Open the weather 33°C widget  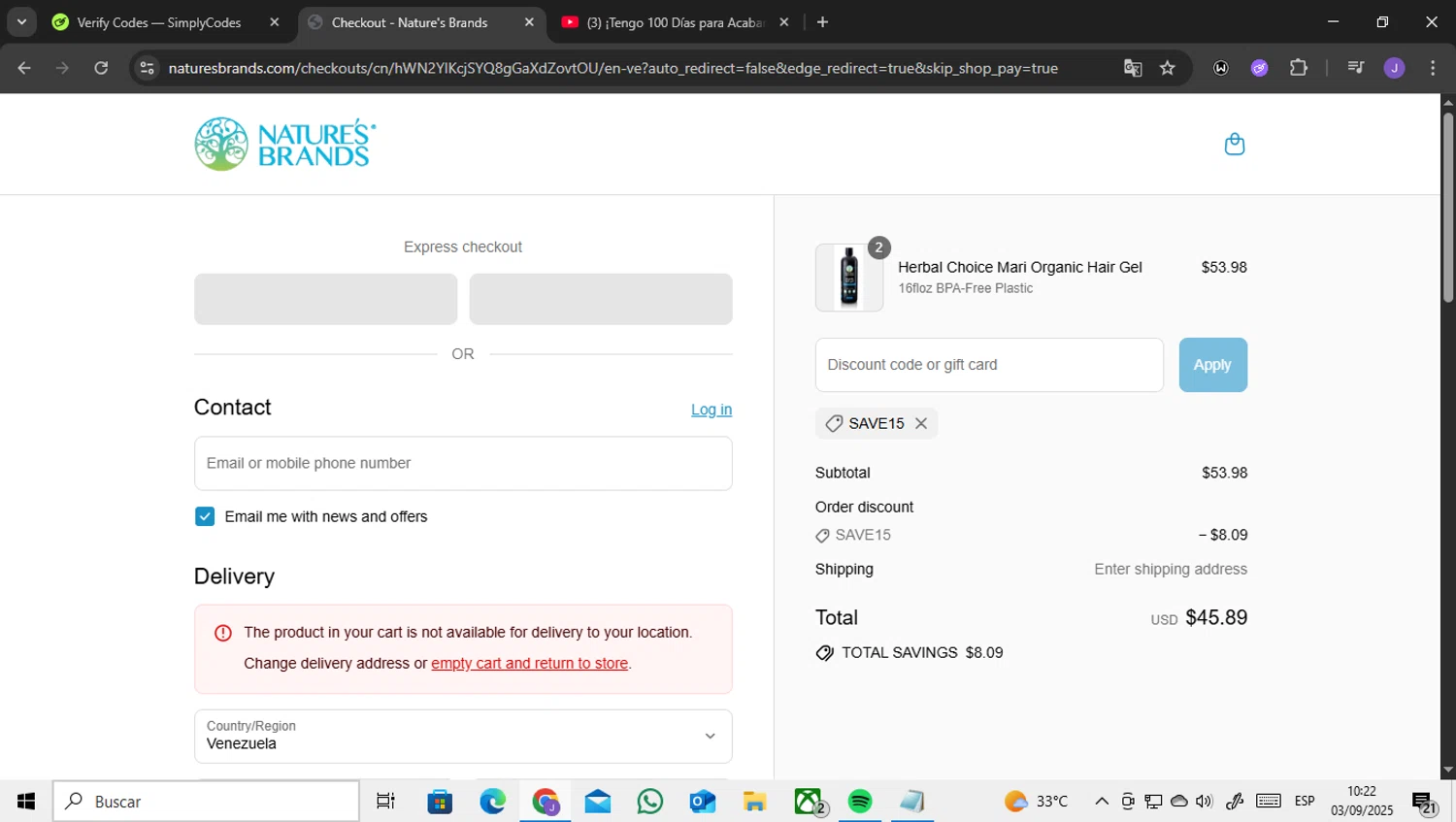[x=1037, y=802]
